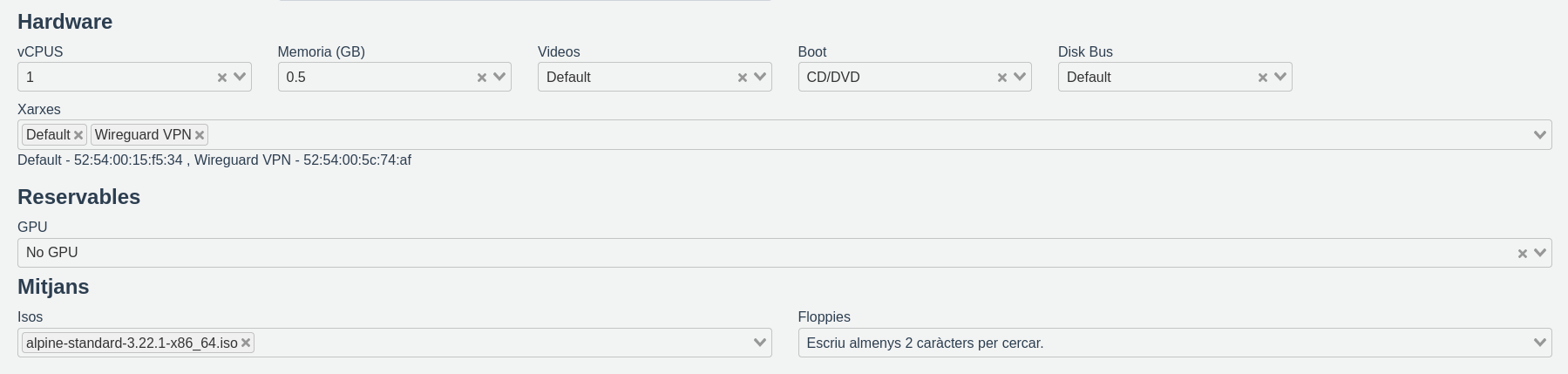Screen dimensions: 1568x374
Task: Click the Floppies search field
Action: [x=1133, y=343]
